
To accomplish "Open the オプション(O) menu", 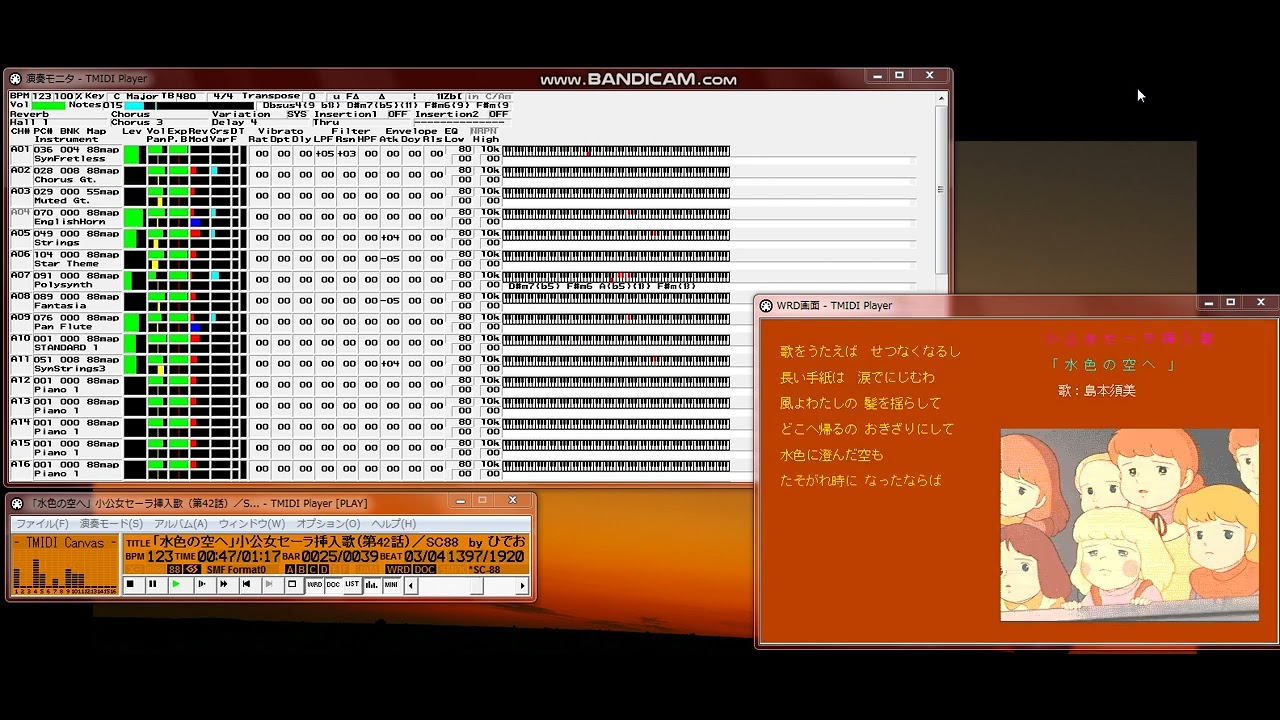I will click(x=328, y=523).
